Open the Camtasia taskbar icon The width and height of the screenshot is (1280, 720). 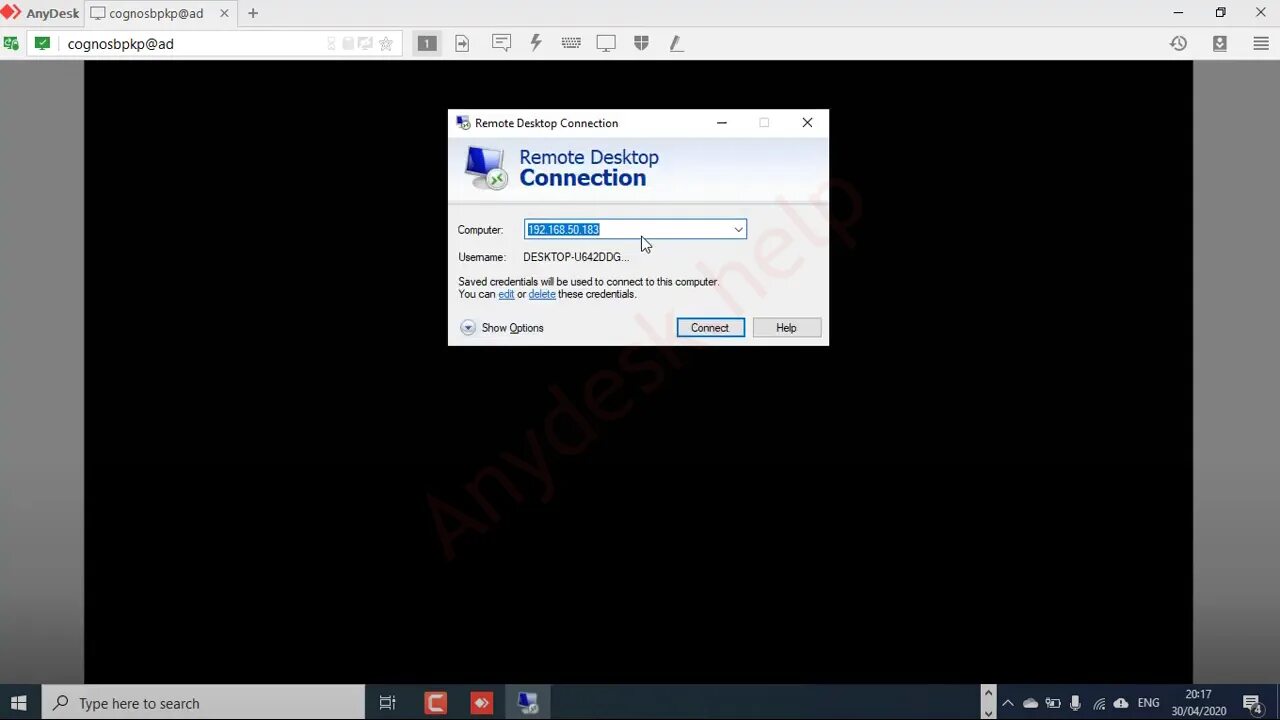click(435, 703)
